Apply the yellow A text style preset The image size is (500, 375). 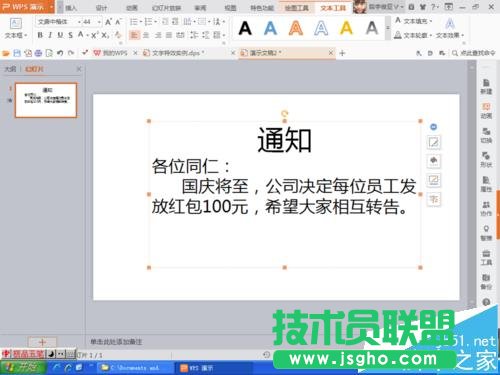click(346, 28)
